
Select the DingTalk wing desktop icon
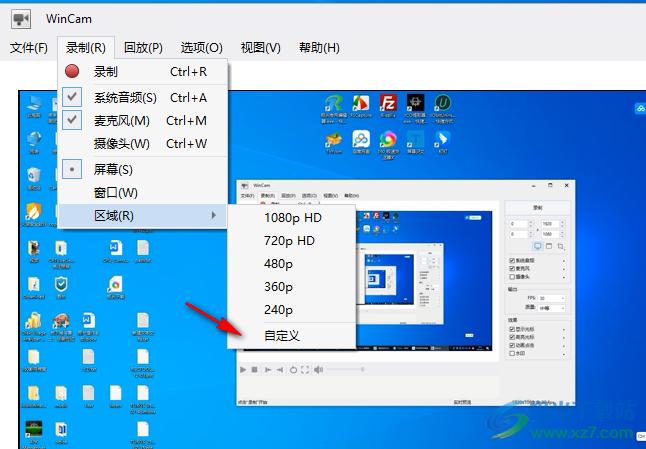[x=442, y=139]
